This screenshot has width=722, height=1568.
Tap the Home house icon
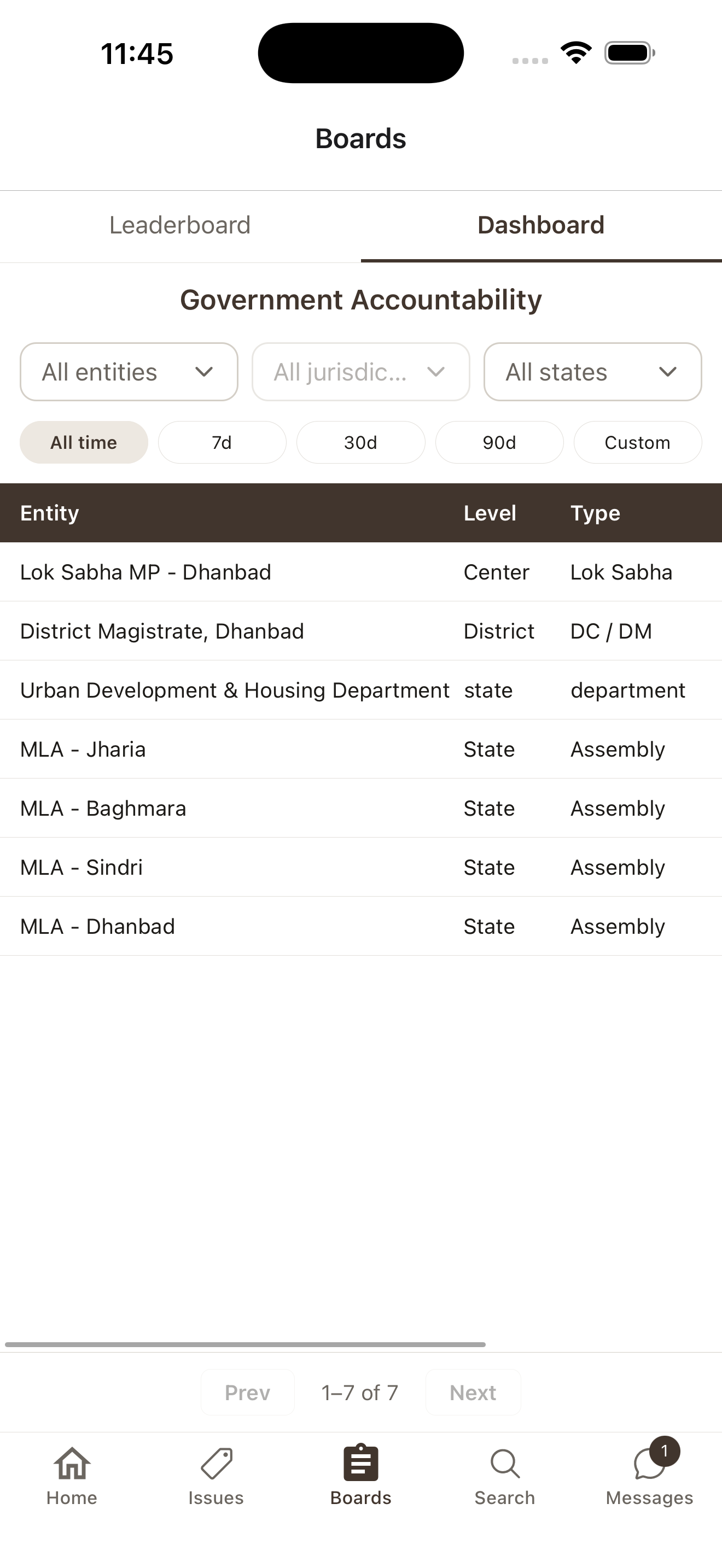[x=72, y=1462]
